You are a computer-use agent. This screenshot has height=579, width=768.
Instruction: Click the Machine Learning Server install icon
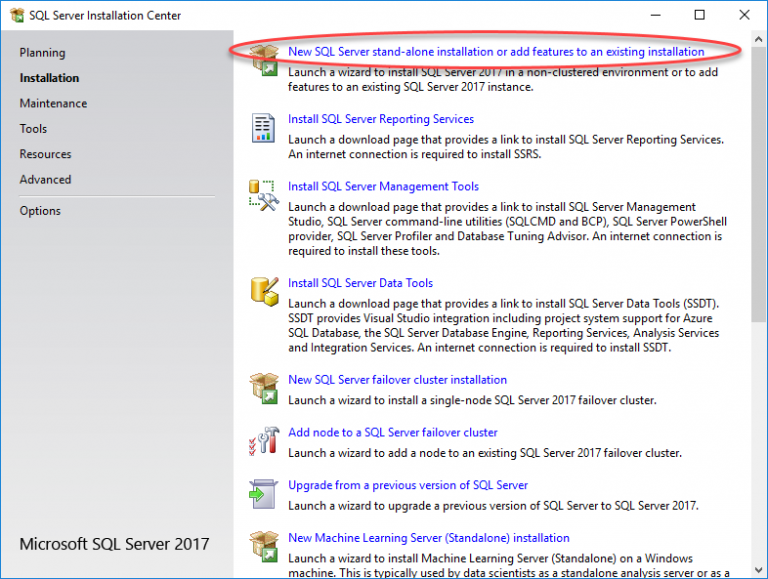(264, 546)
